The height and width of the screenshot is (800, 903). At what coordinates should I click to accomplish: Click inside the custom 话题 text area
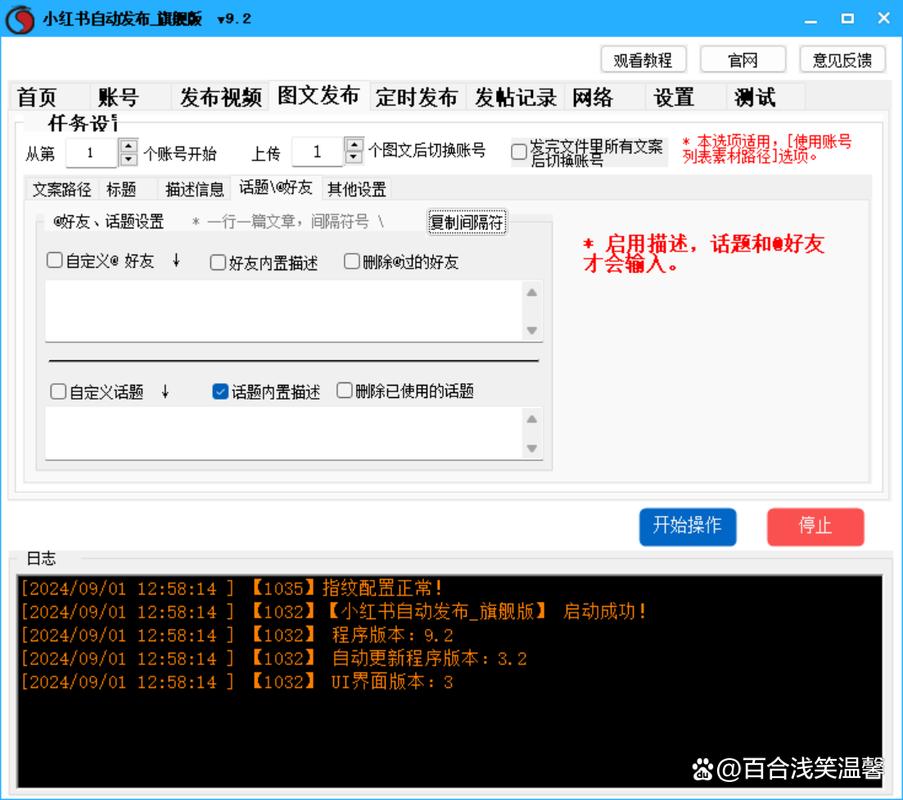[x=280, y=433]
